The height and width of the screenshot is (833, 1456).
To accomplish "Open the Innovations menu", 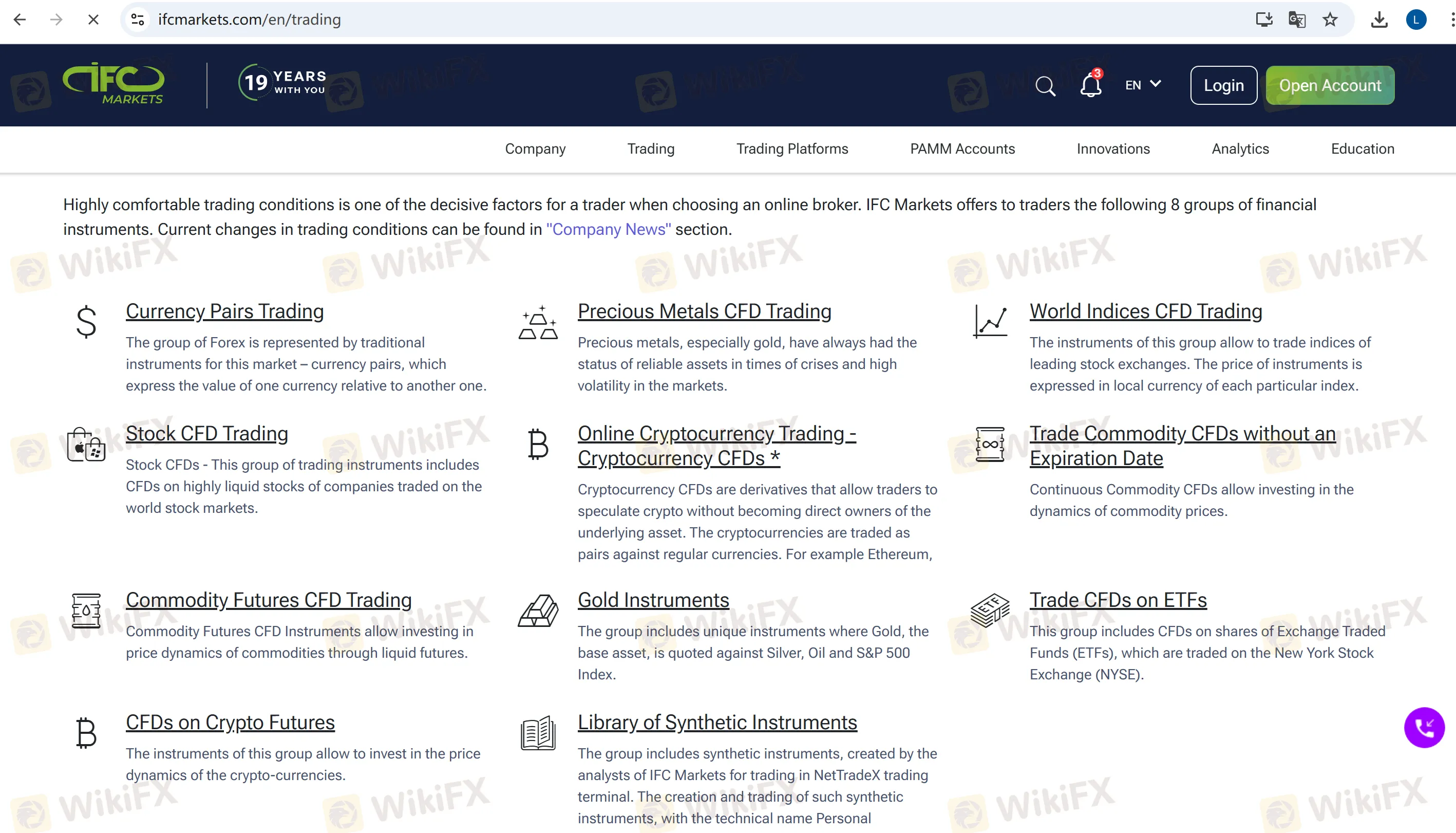I will (x=1113, y=149).
